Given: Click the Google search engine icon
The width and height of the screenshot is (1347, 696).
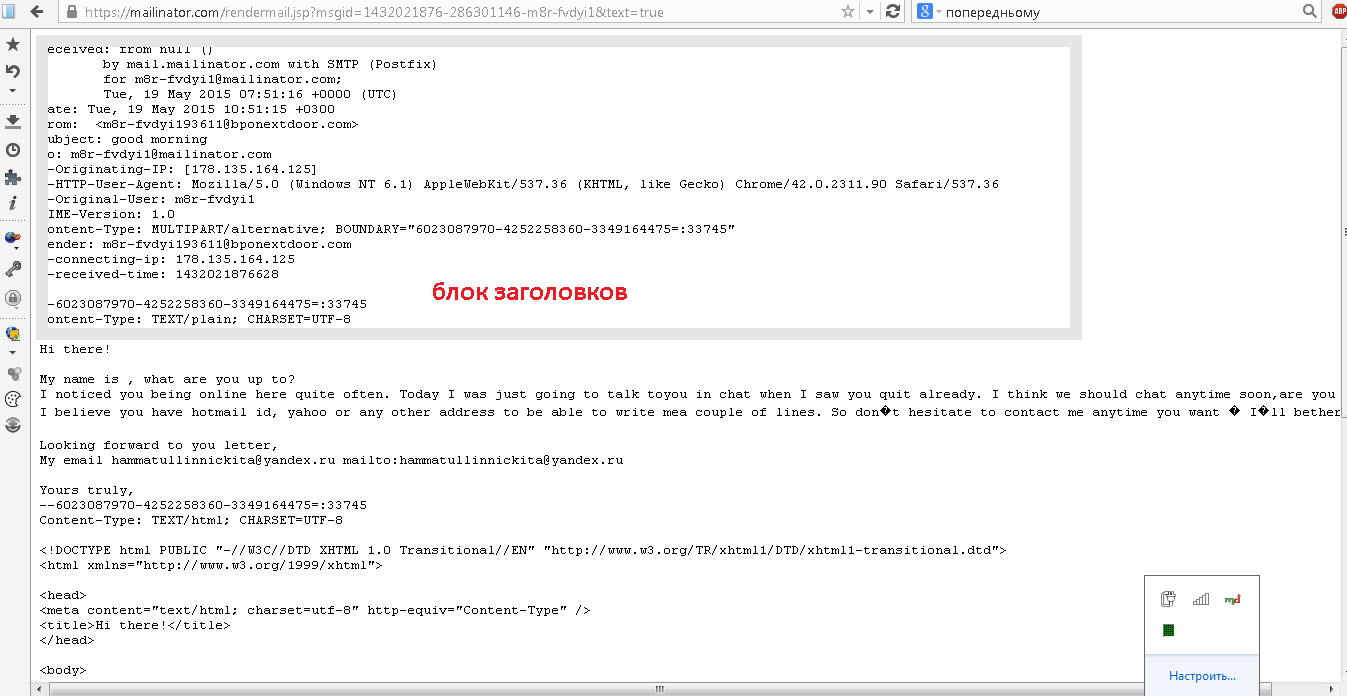Looking at the screenshot, I should tap(925, 12).
